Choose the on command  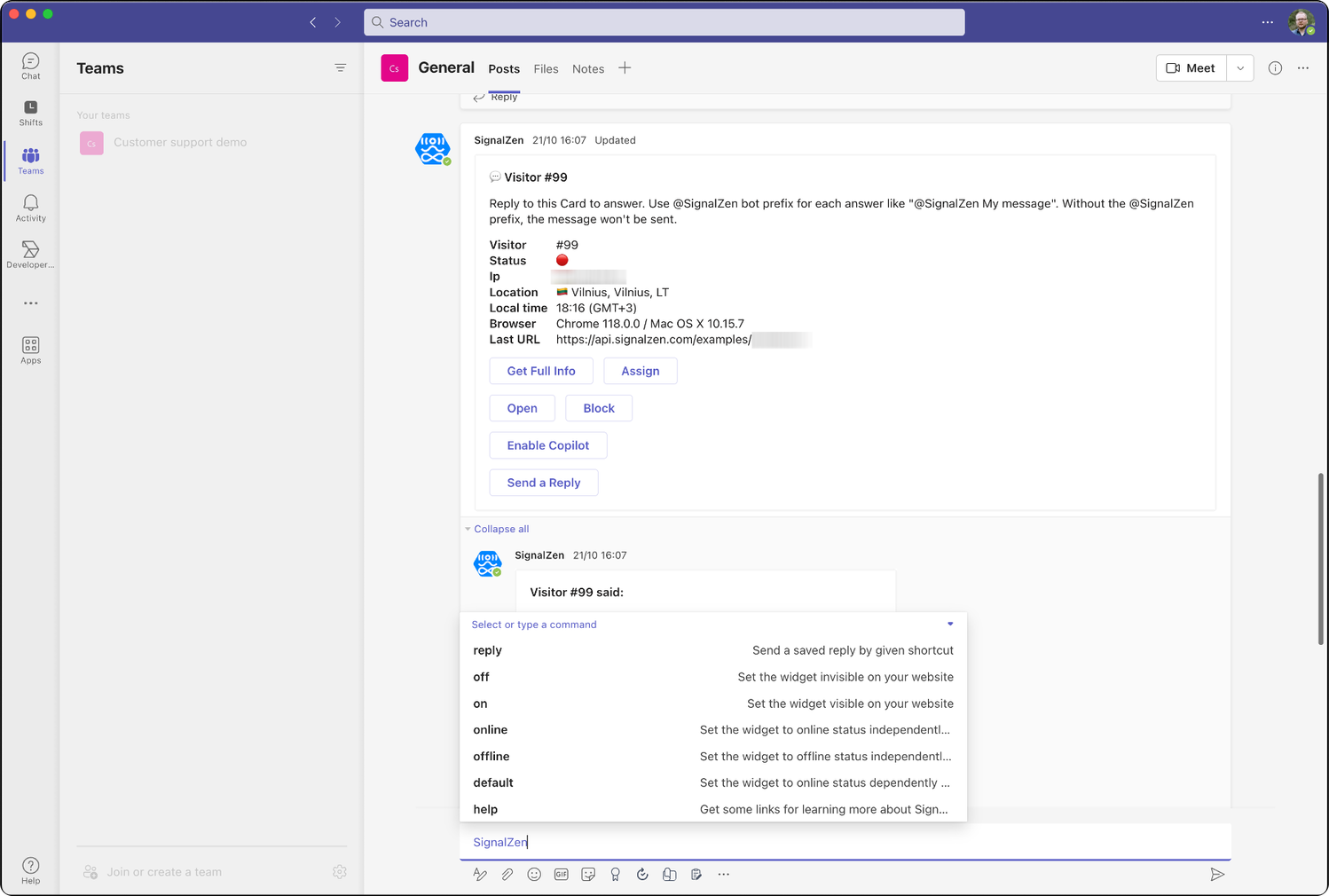coord(713,703)
